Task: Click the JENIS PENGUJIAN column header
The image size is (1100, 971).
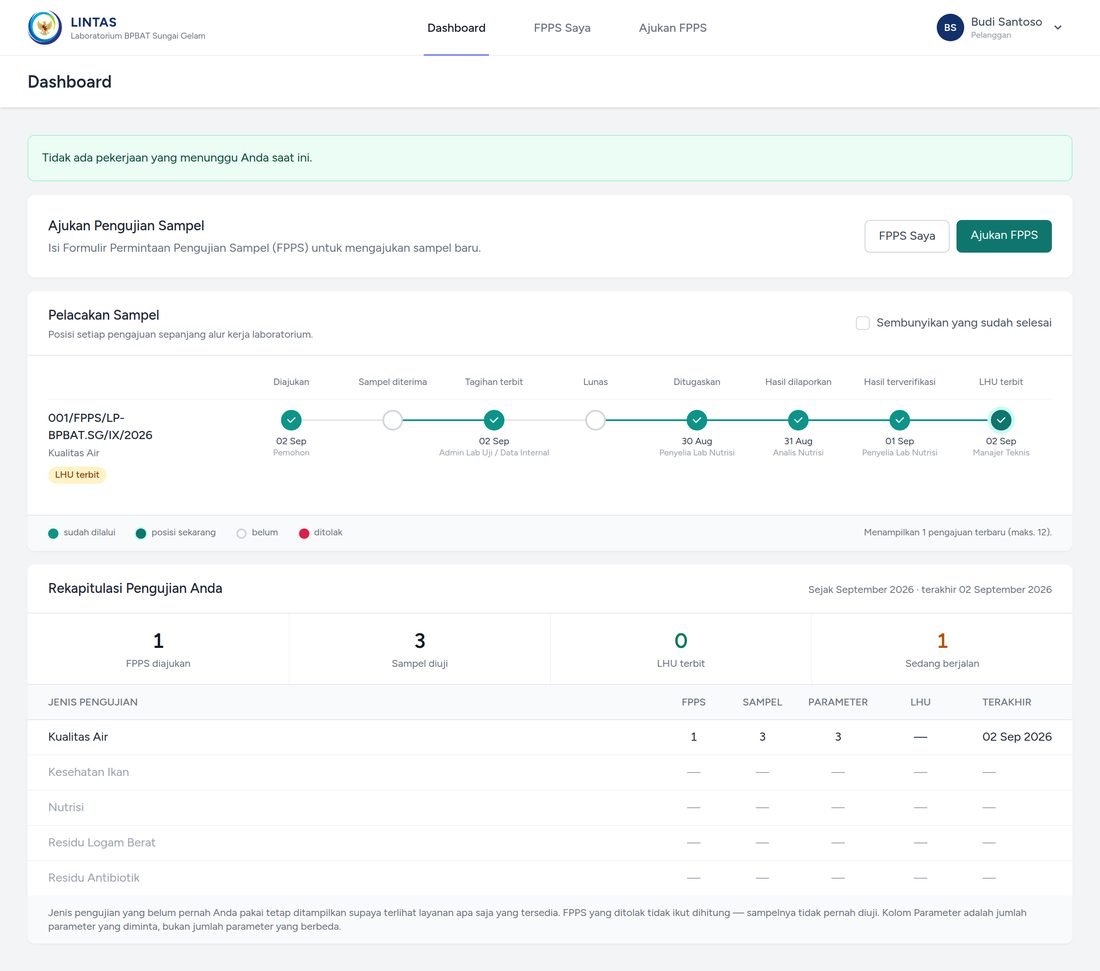Action: 93,702
